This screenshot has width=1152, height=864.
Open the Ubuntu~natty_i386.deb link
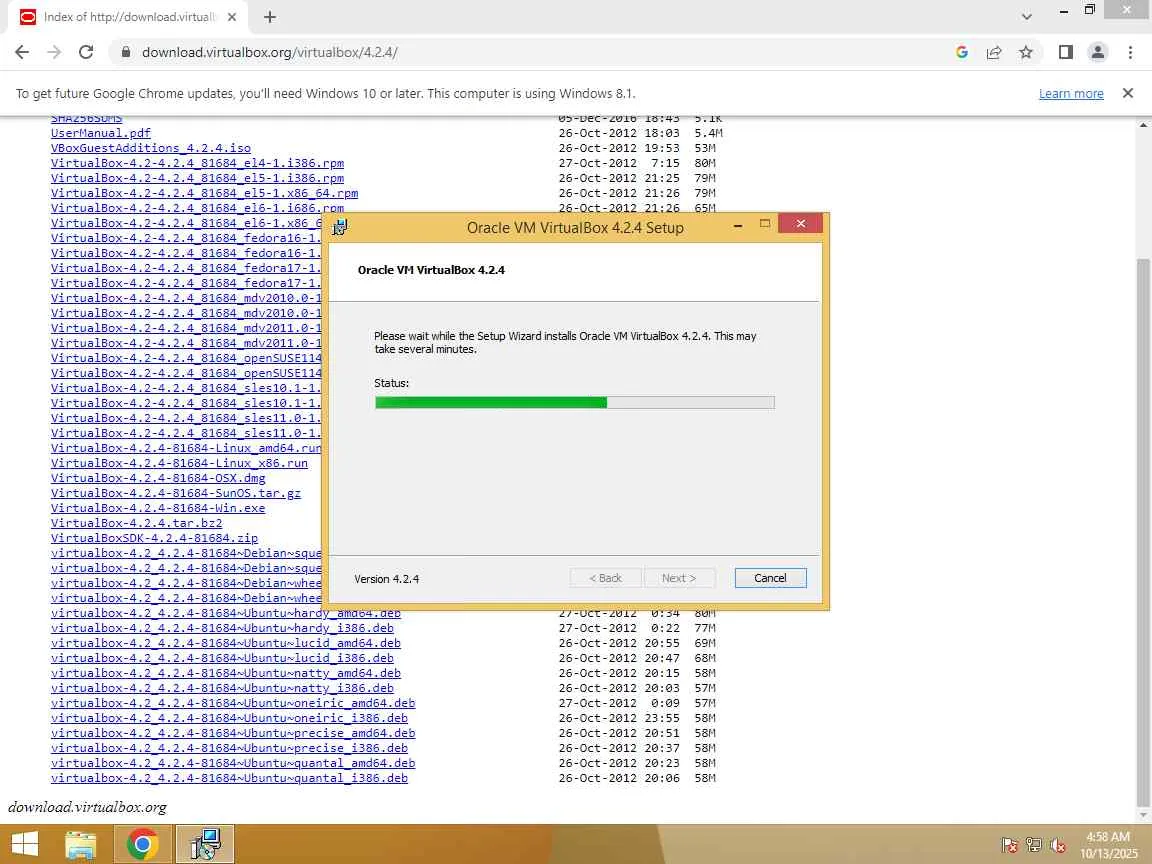(x=222, y=688)
